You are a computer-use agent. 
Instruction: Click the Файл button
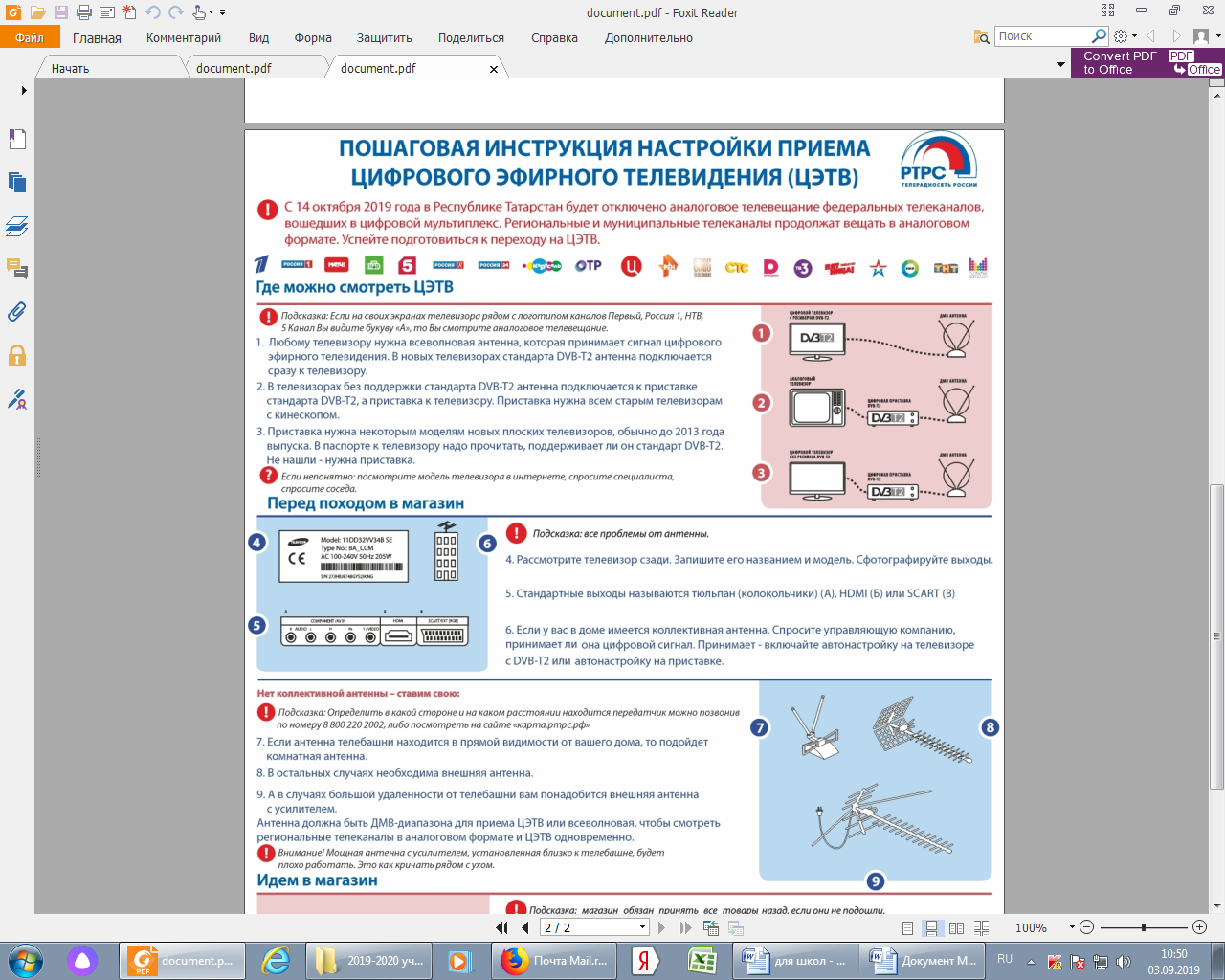(30, 38)
